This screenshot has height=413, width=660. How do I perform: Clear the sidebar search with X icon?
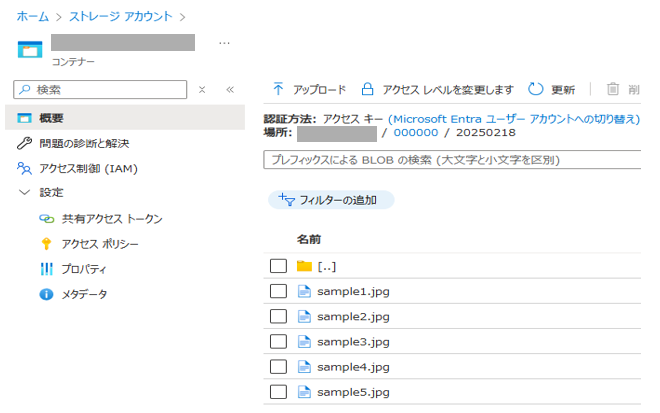pos(202,90)
